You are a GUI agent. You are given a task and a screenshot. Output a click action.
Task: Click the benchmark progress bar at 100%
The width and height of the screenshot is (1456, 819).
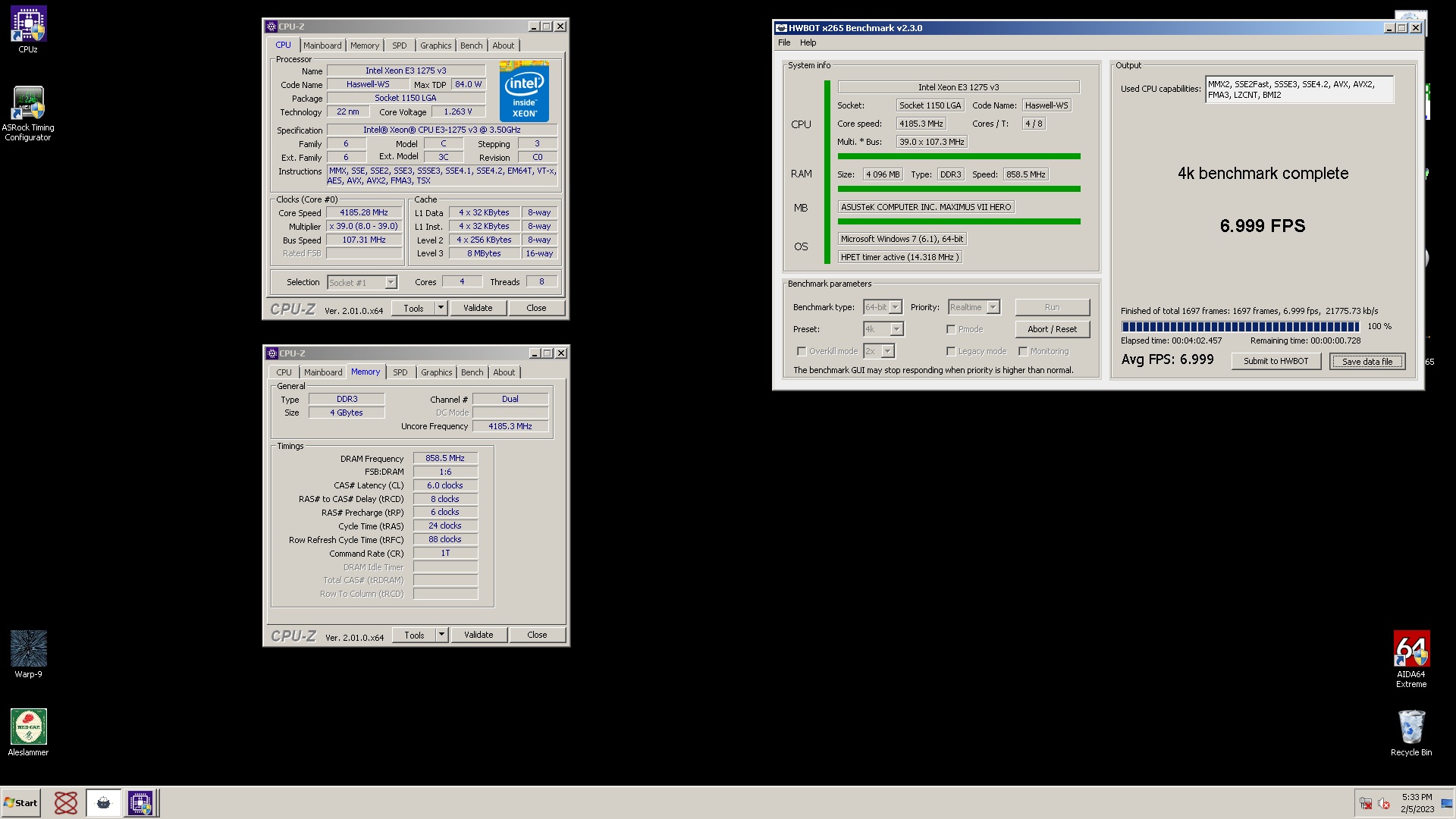pyautogui.click(x=1241, y=327)
